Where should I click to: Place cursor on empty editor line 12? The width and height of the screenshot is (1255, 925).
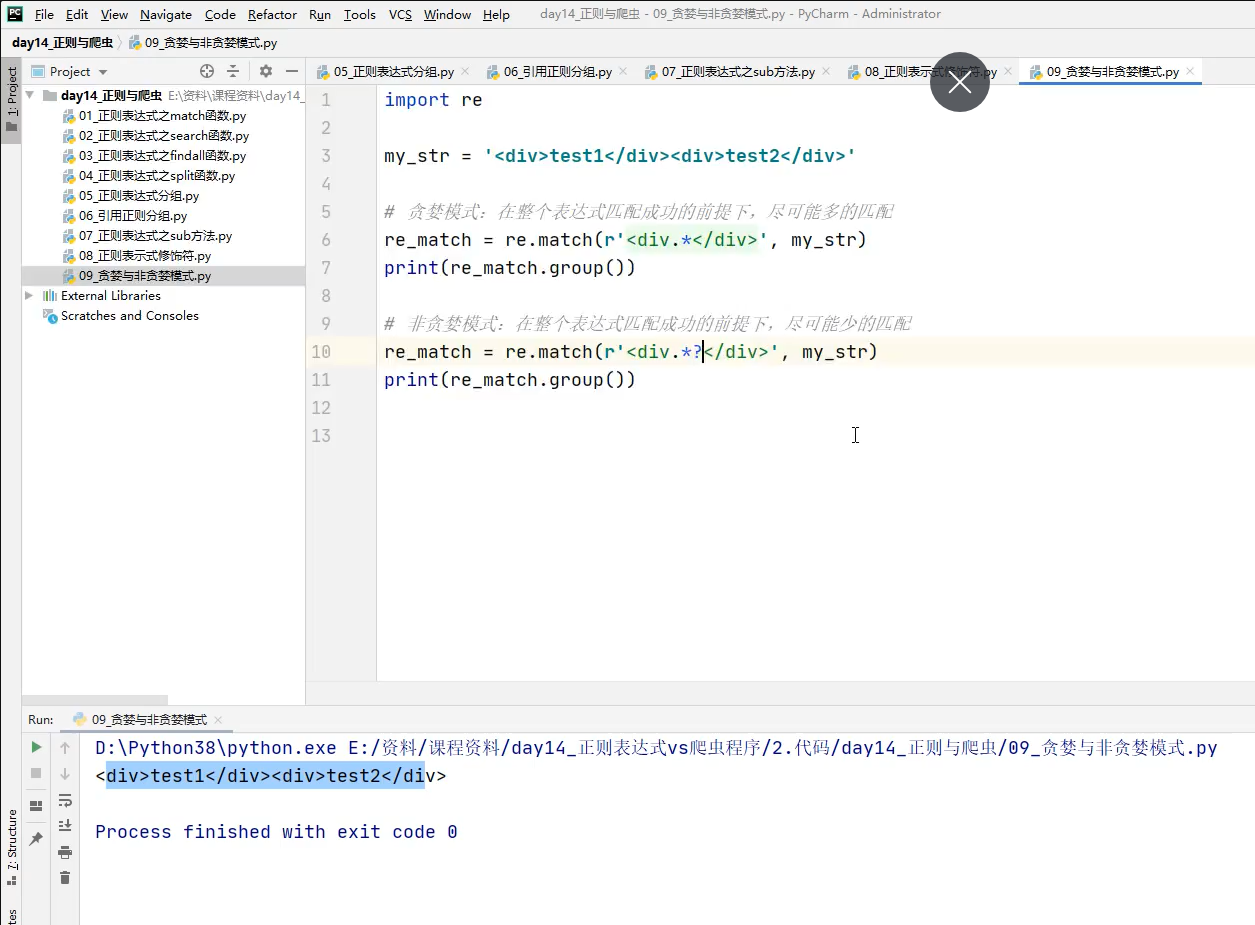pyautogui.click(x=815, y=408)
